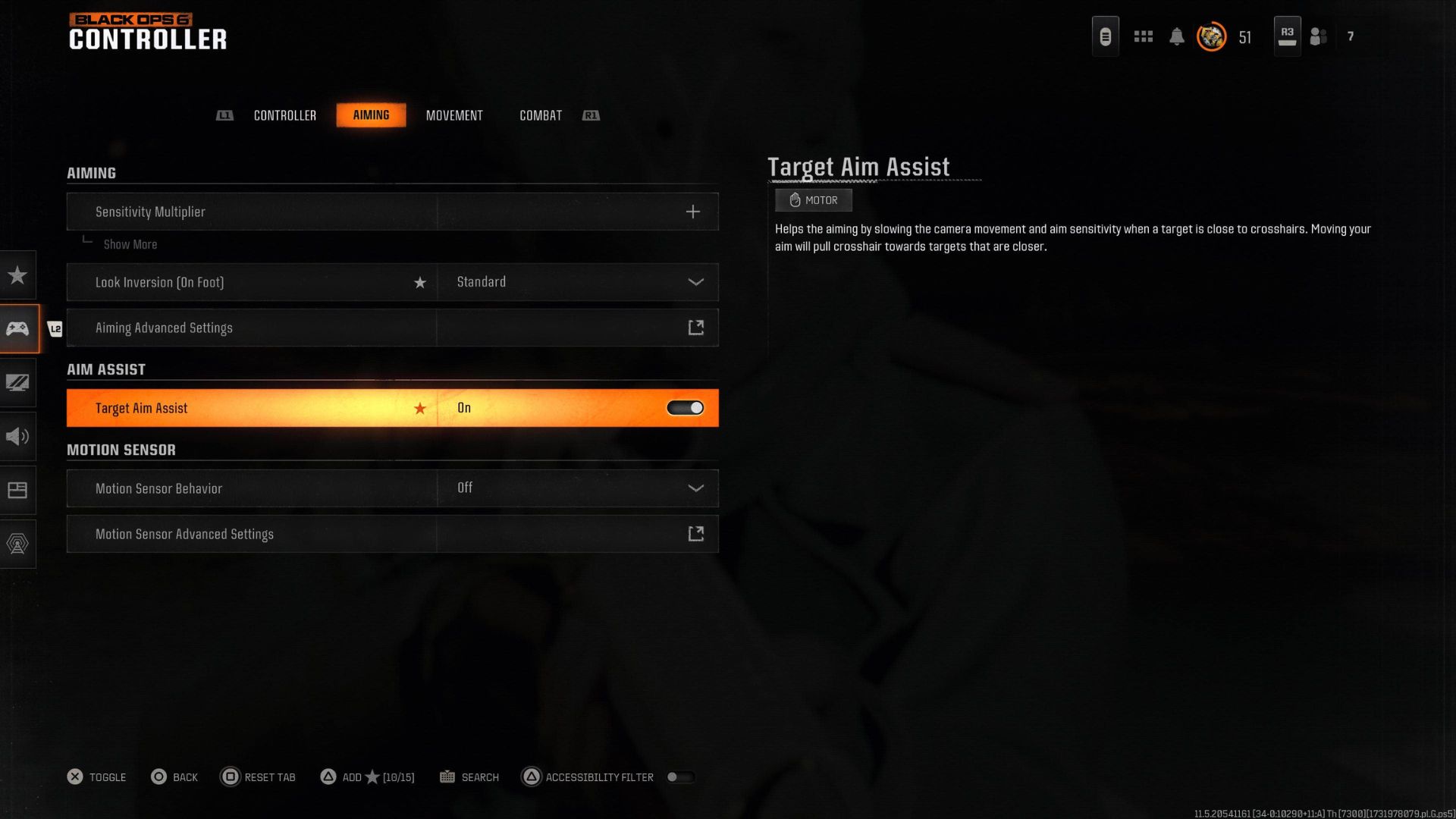Switch to MOVEMENT tab
This screenshot has width=1456, height=819.
pyautogui.click(x=454, y=115)
